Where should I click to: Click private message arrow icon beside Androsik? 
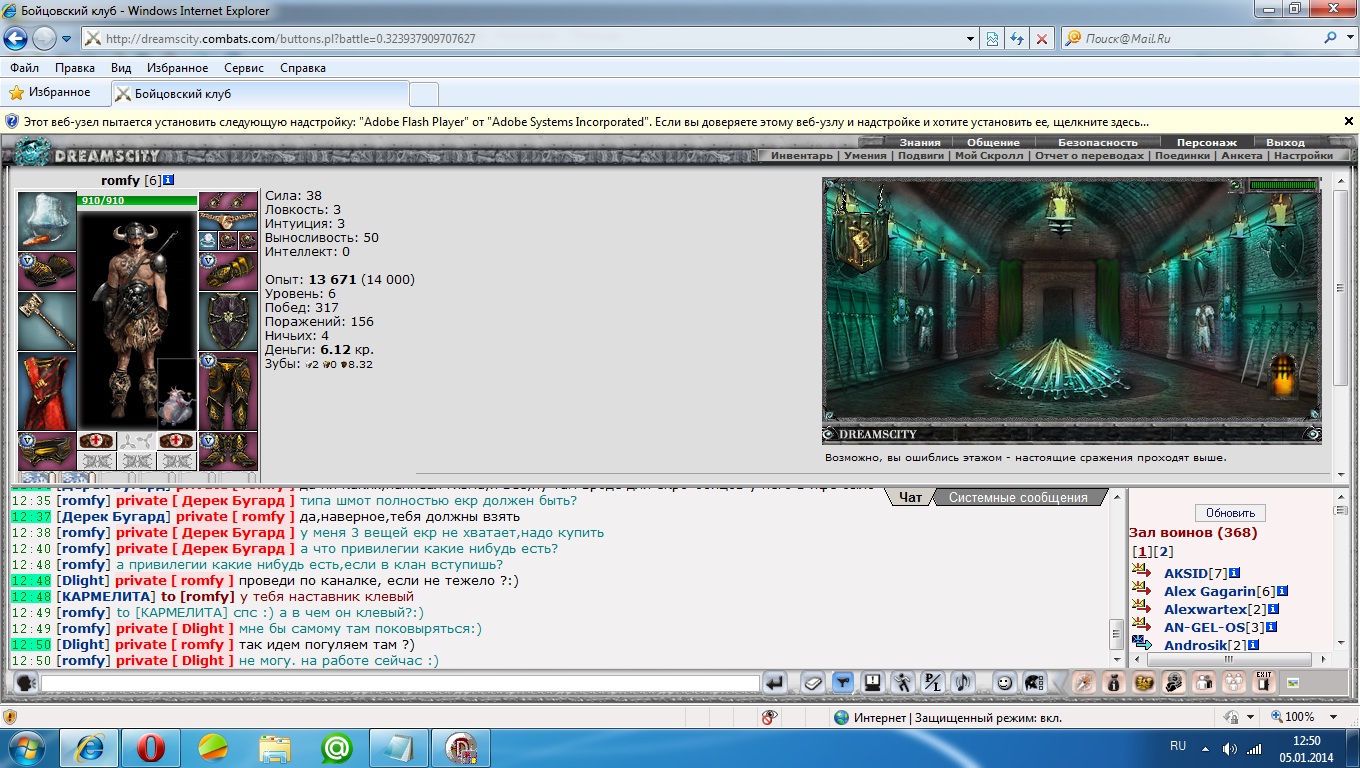coord(1141,643)
